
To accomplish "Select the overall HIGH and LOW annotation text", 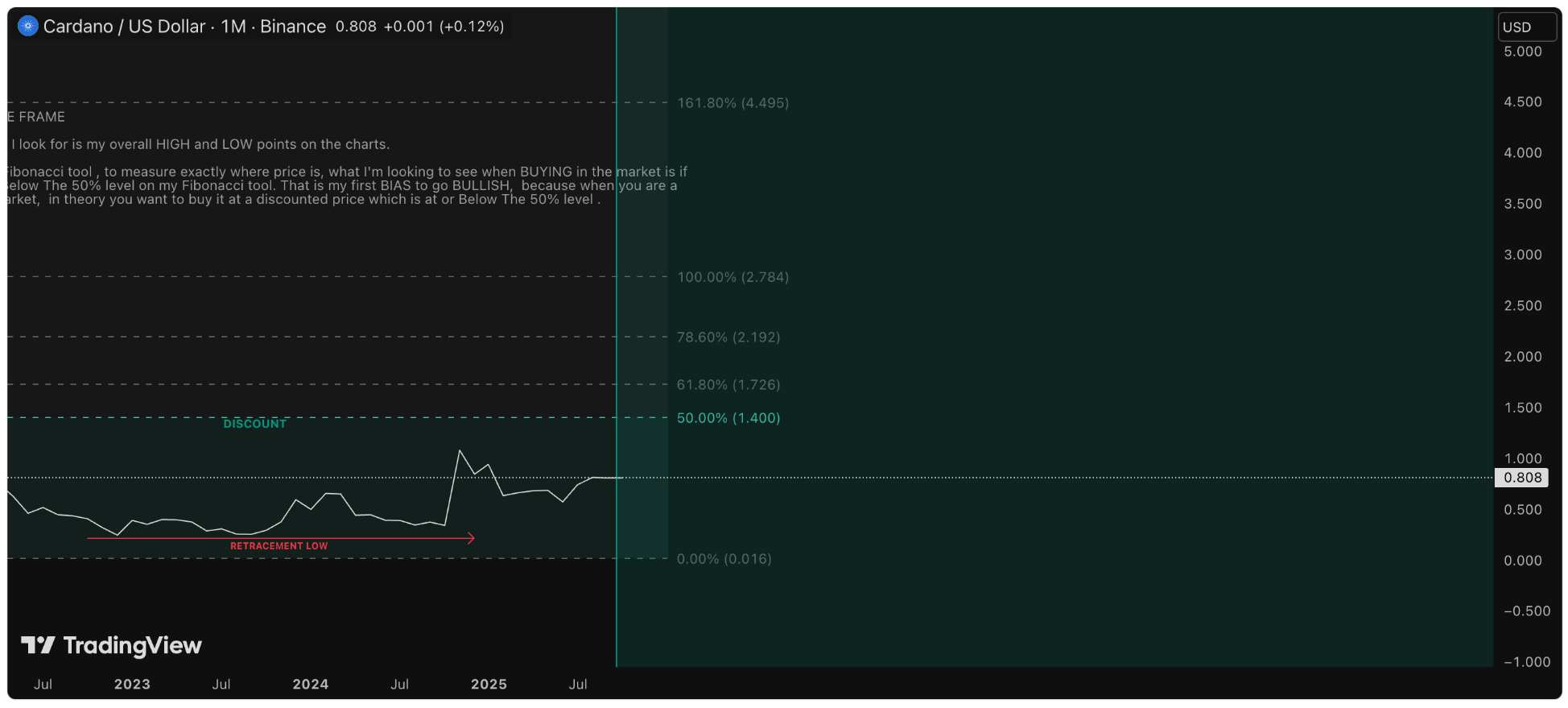I will 201,145.
